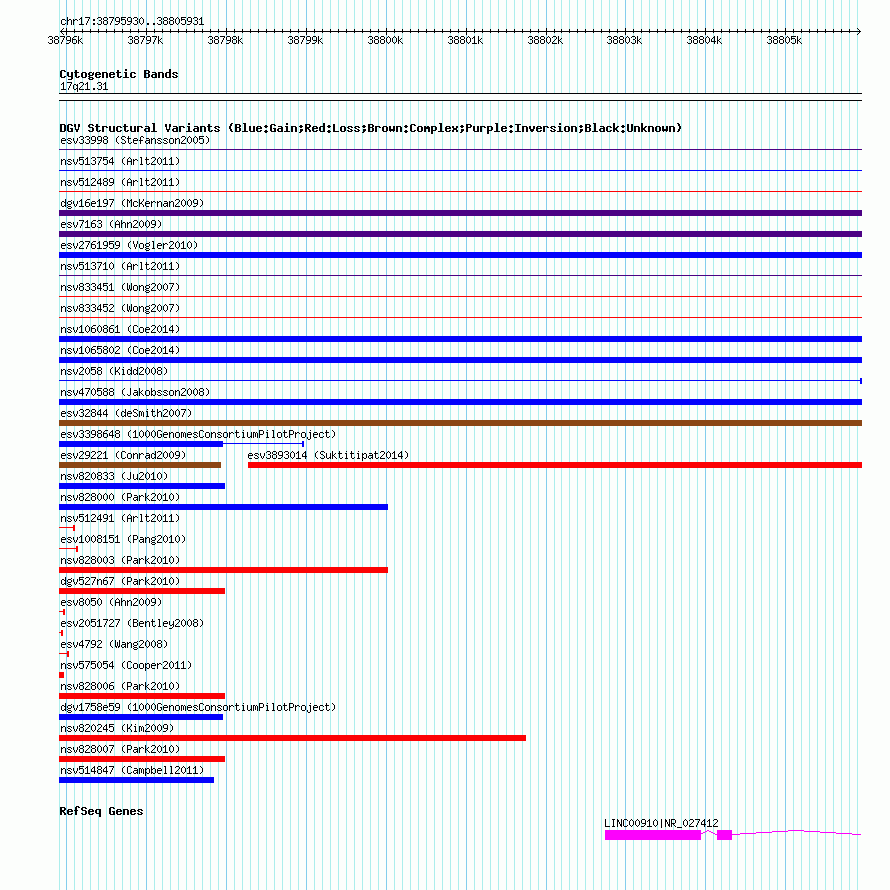
Task: Select the small red nsv575054 feature box
Action: point(61,675)
